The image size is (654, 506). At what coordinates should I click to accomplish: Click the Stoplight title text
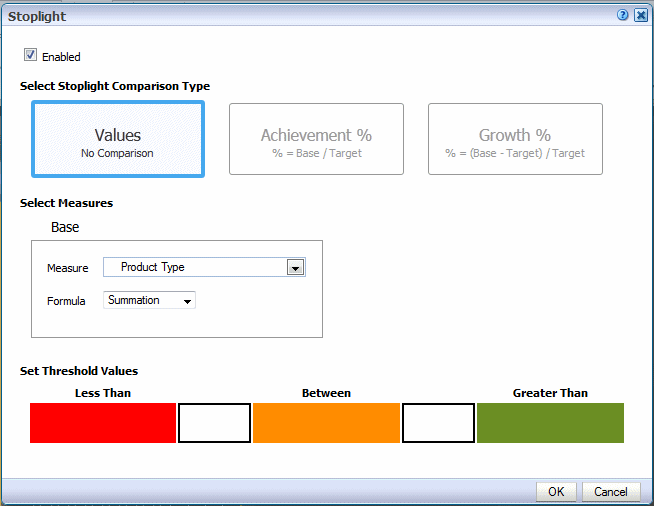tap(37, 16)
